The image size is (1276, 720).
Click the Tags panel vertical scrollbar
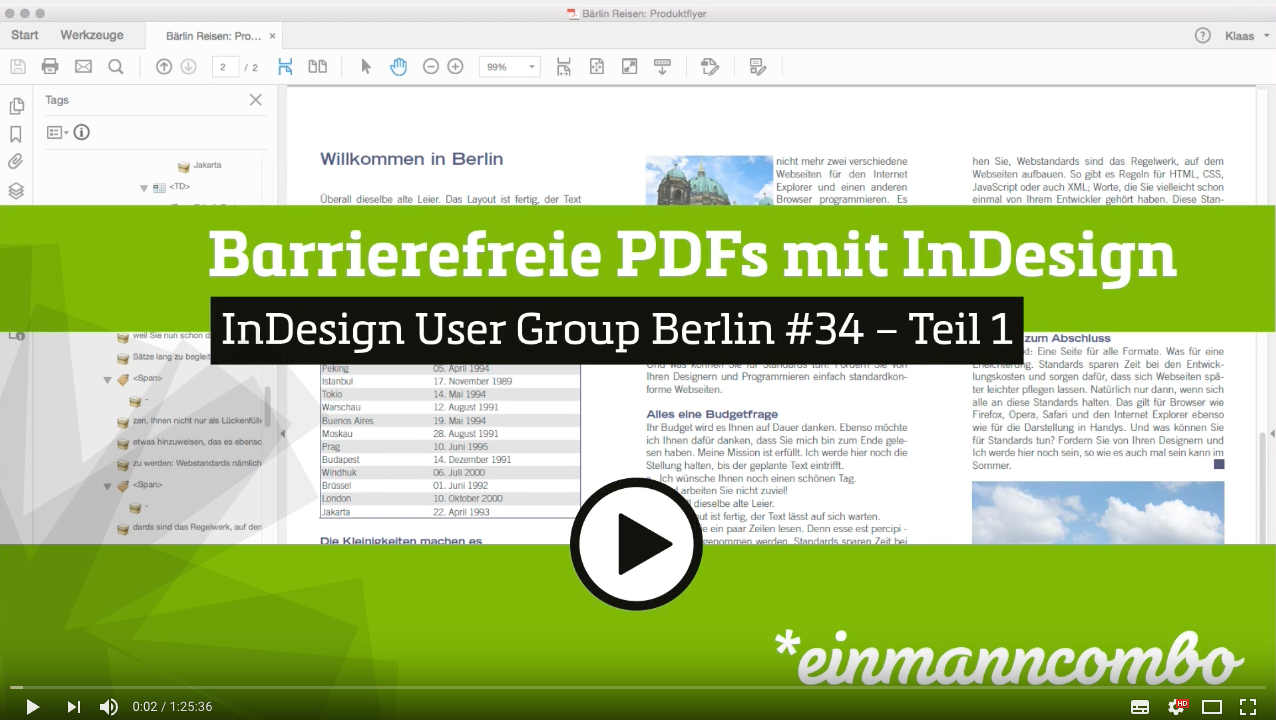pos(267,408)
